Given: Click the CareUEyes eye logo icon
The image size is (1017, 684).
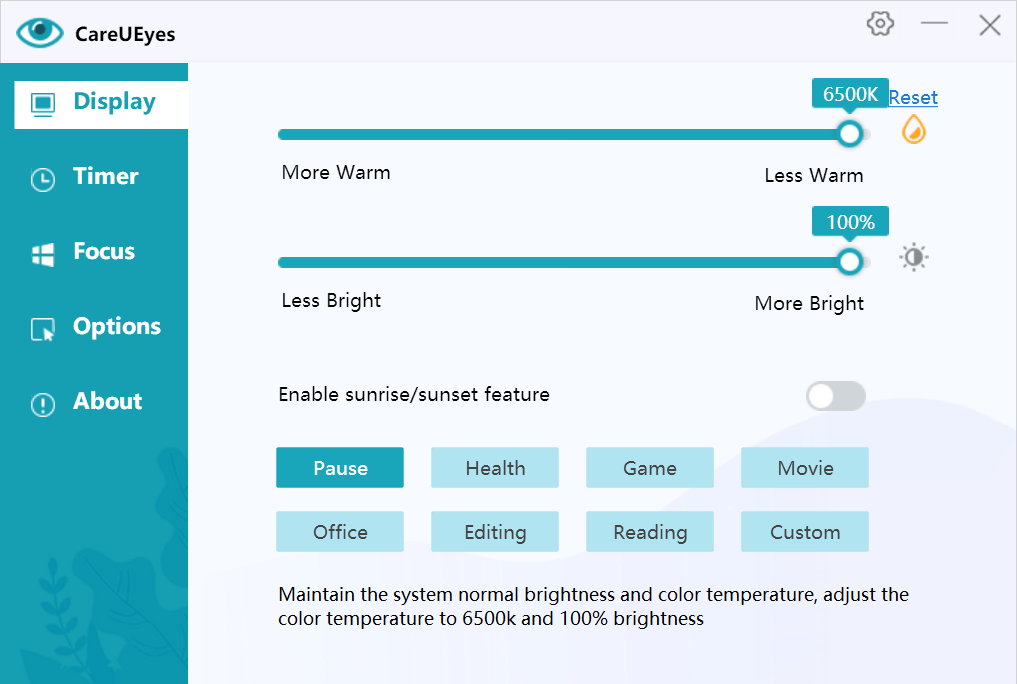Looking at the screenshot, I should click(40, 32).
